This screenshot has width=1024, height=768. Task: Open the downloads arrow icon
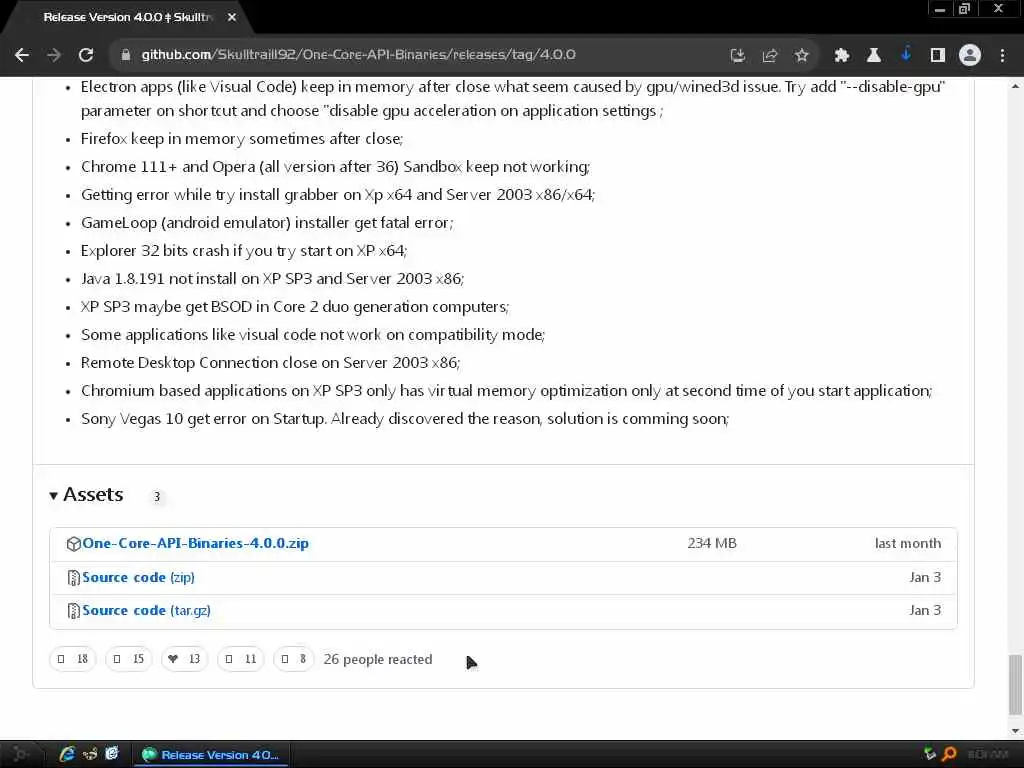coord(906,55)
